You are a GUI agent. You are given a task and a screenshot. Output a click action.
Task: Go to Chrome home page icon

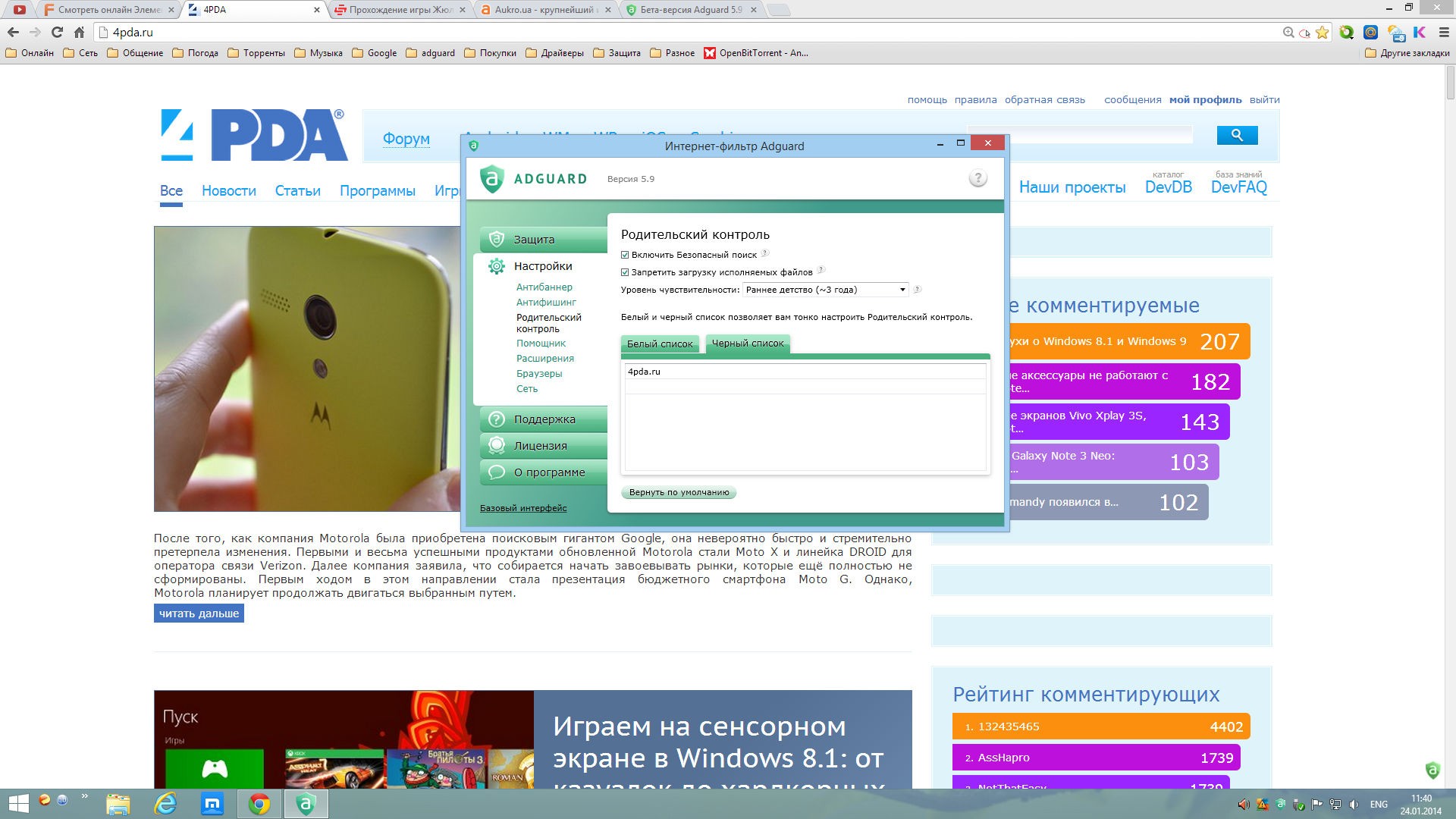tap(79, 33)
